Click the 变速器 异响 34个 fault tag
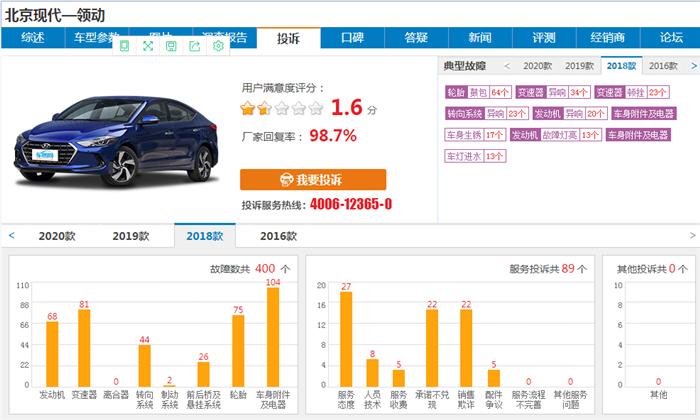The image size is (700, 420). [553, 92]
